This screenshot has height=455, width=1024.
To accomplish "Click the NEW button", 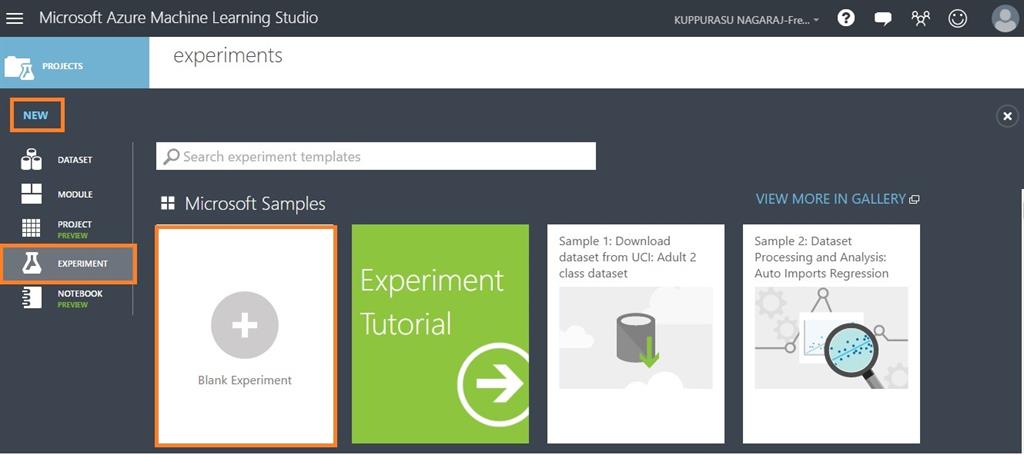I will tap(36, 115).
